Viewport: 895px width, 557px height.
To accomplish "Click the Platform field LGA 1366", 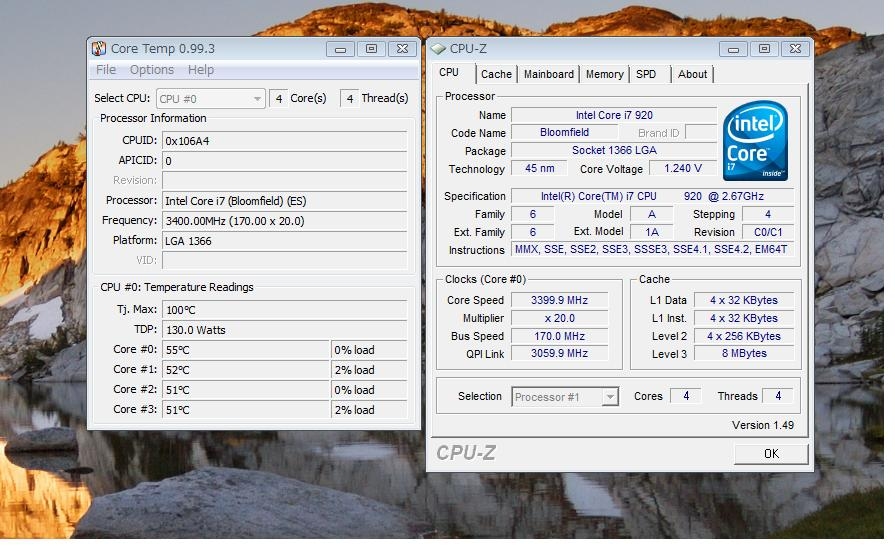I will (284, 241).
